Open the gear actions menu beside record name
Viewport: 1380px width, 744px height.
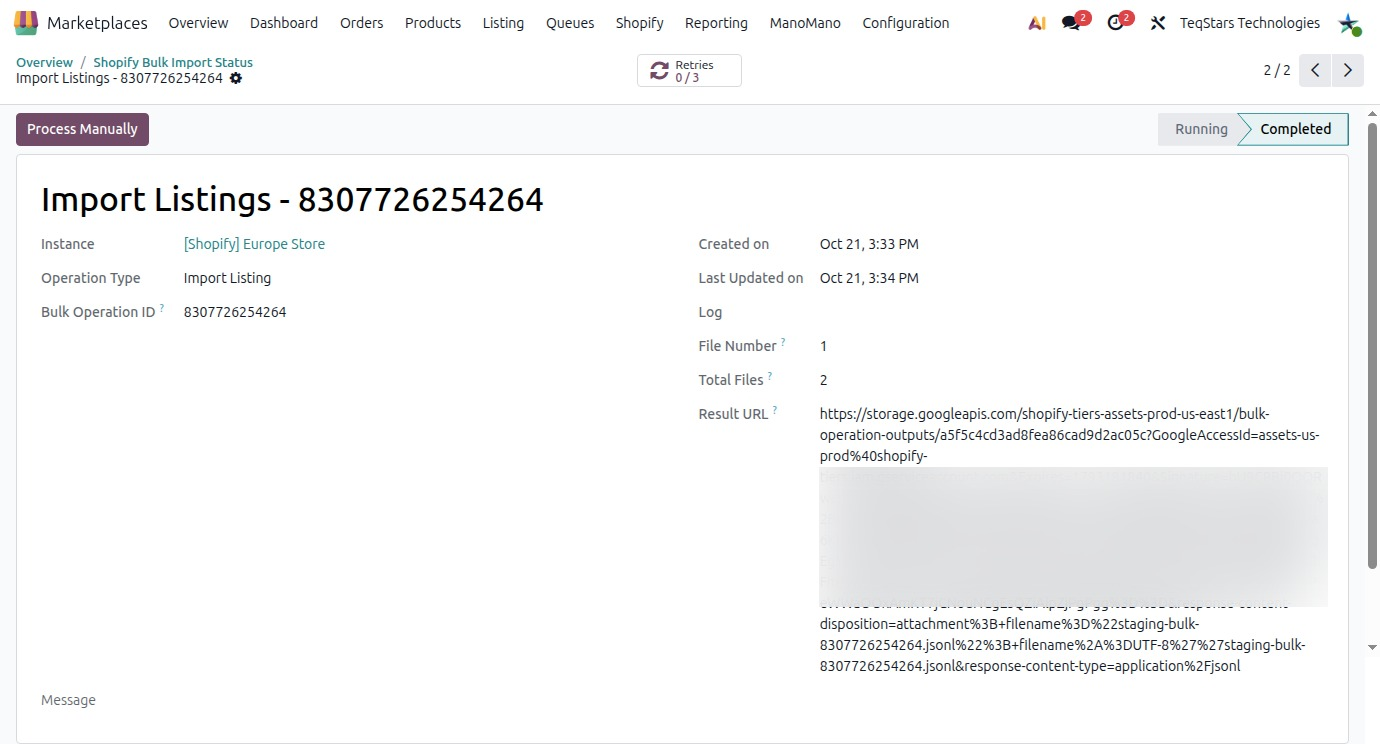tap(236, 78)
